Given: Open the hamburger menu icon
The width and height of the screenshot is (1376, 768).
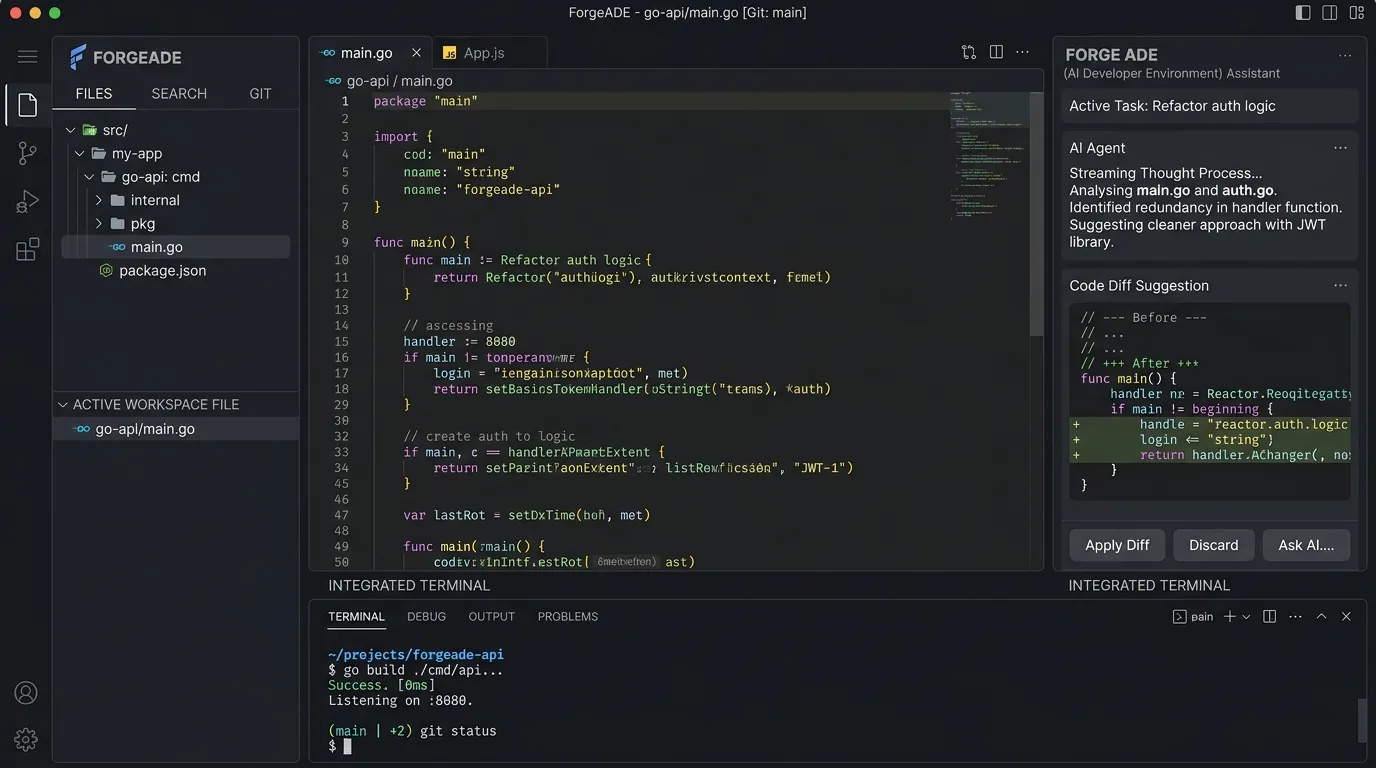Looking at the screenshot, I should coord(27,57).
